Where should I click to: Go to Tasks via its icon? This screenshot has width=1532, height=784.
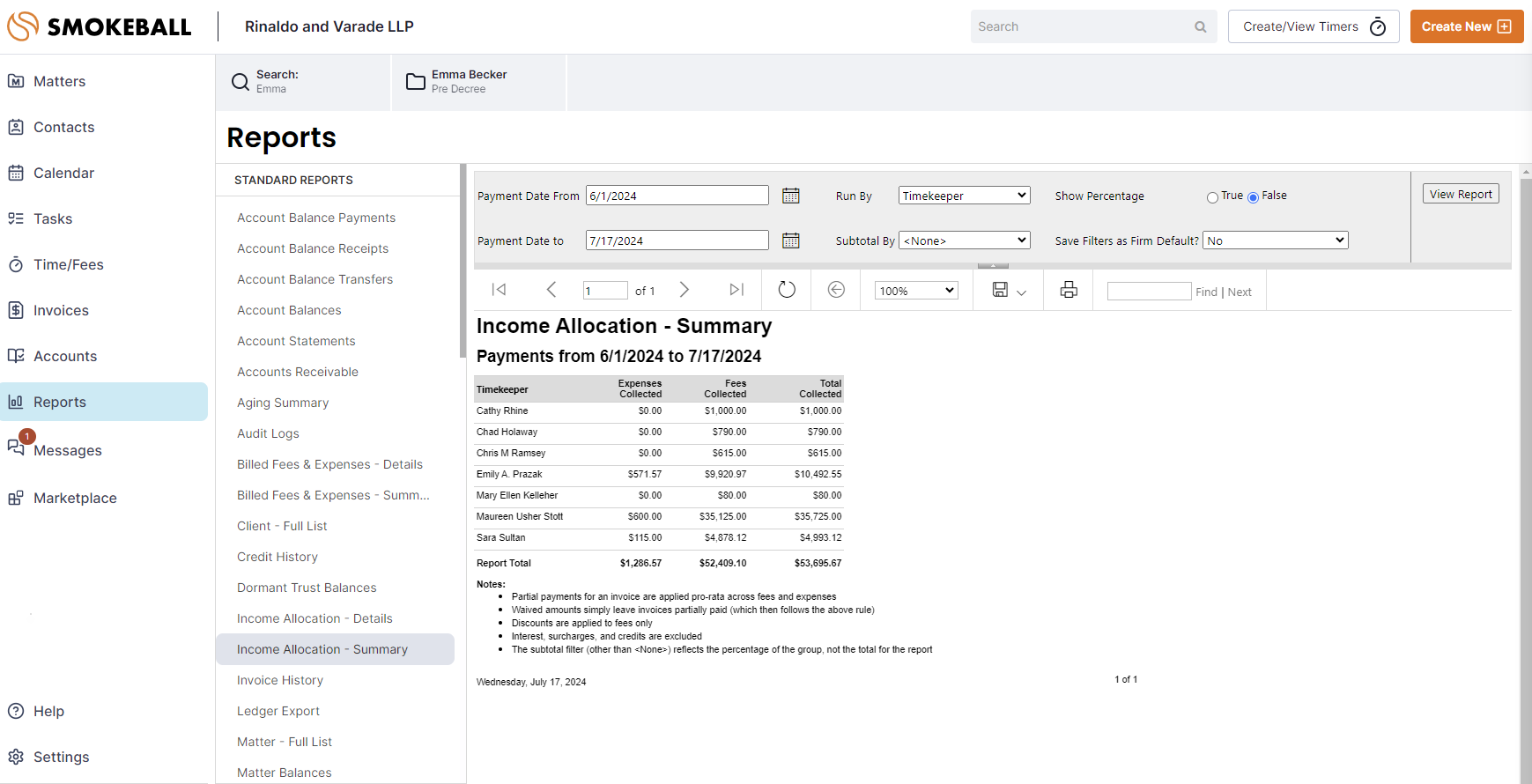pyautogui.click(x=16, y=218)
